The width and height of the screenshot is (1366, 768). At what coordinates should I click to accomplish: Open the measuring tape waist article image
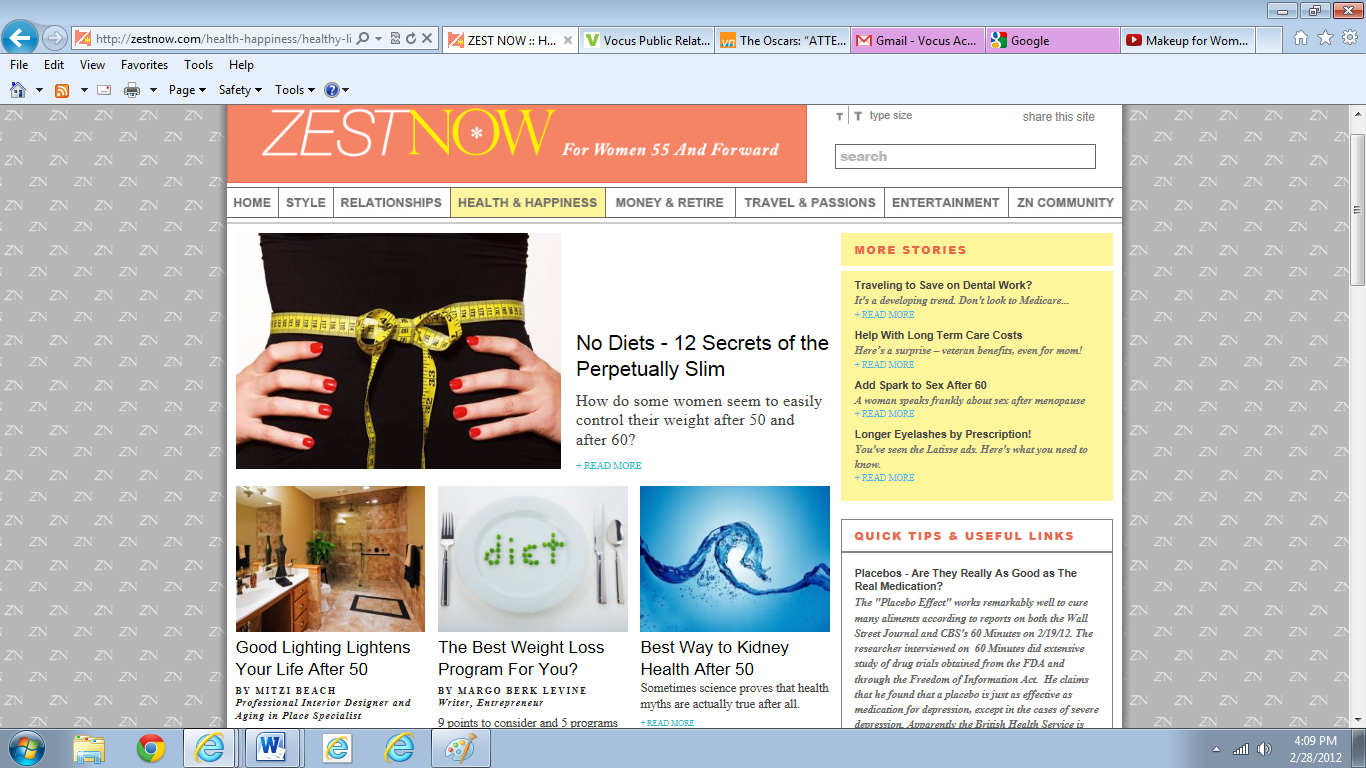pyautogui.click(x=398, y=351)
